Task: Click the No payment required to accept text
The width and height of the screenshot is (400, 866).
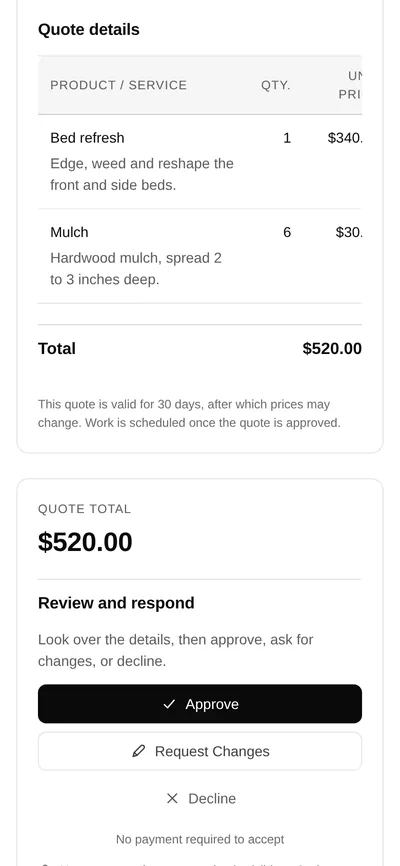Action: [200, 839]
